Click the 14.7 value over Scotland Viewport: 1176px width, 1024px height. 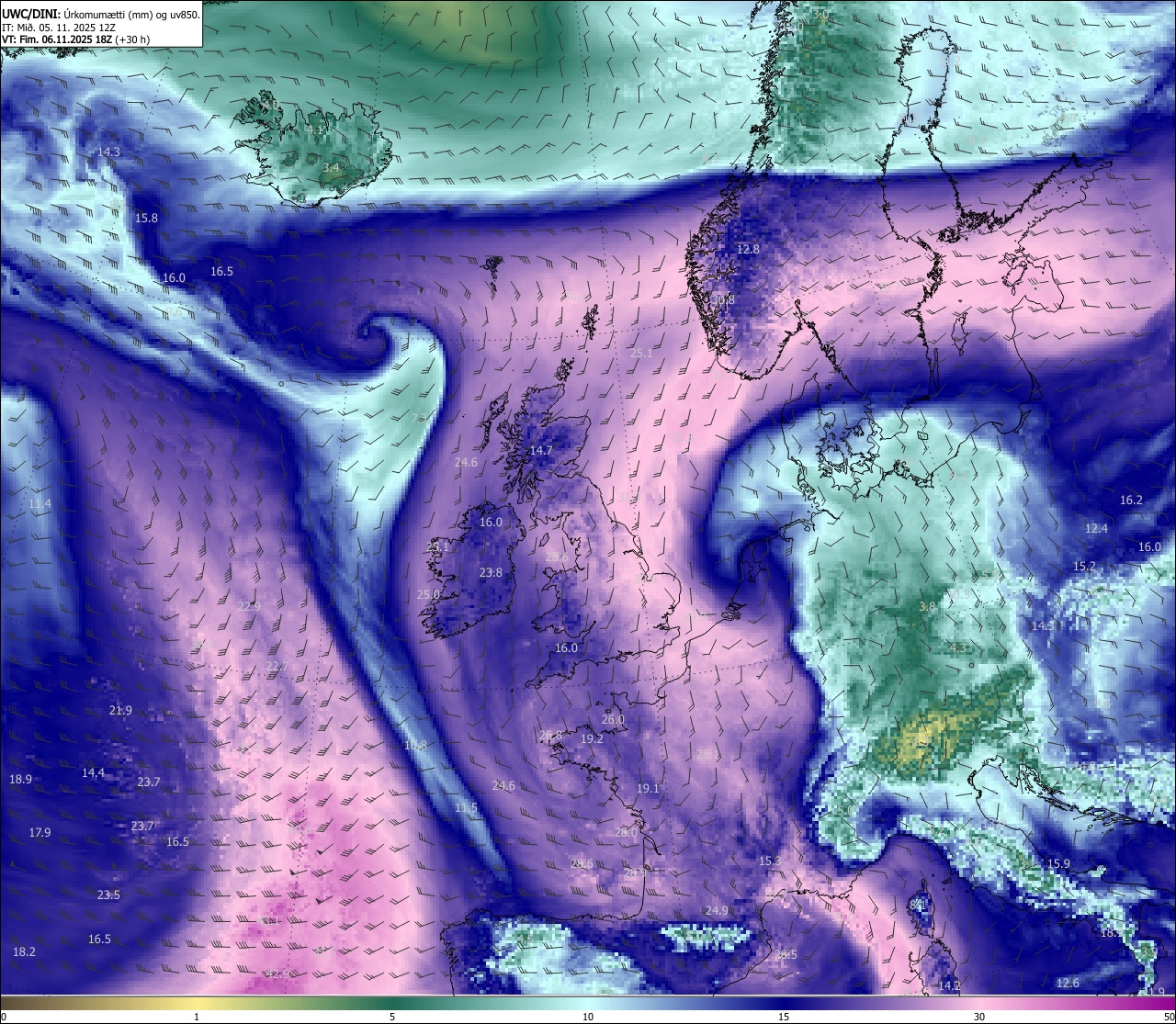coord(541,451)
